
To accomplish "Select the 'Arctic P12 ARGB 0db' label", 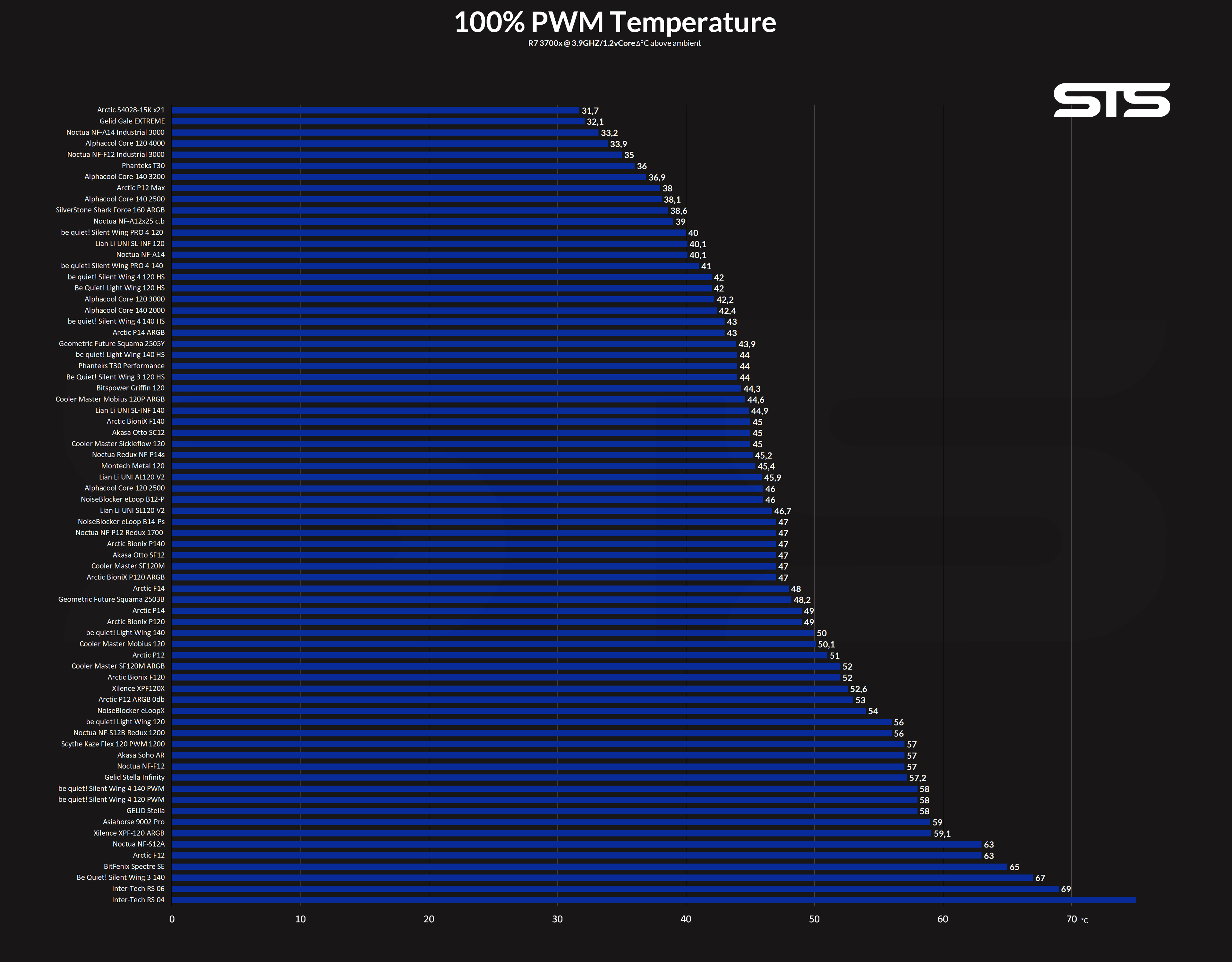I will (132, 700).
